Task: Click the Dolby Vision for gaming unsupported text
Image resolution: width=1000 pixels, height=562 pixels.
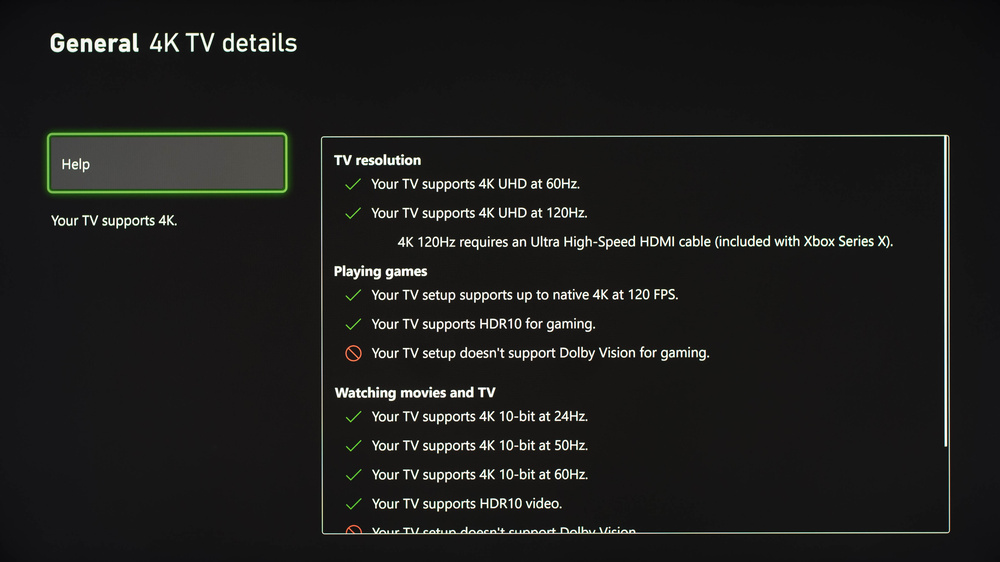Action: click(540, 353)
